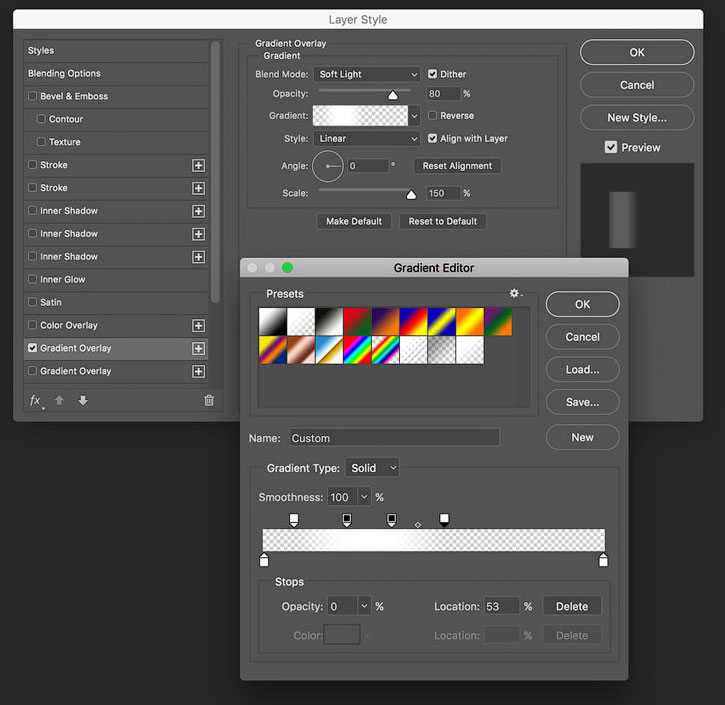Click Reset Alignment button
The image size is (725, 705).
pyautogui.click(x=457, y=166)
